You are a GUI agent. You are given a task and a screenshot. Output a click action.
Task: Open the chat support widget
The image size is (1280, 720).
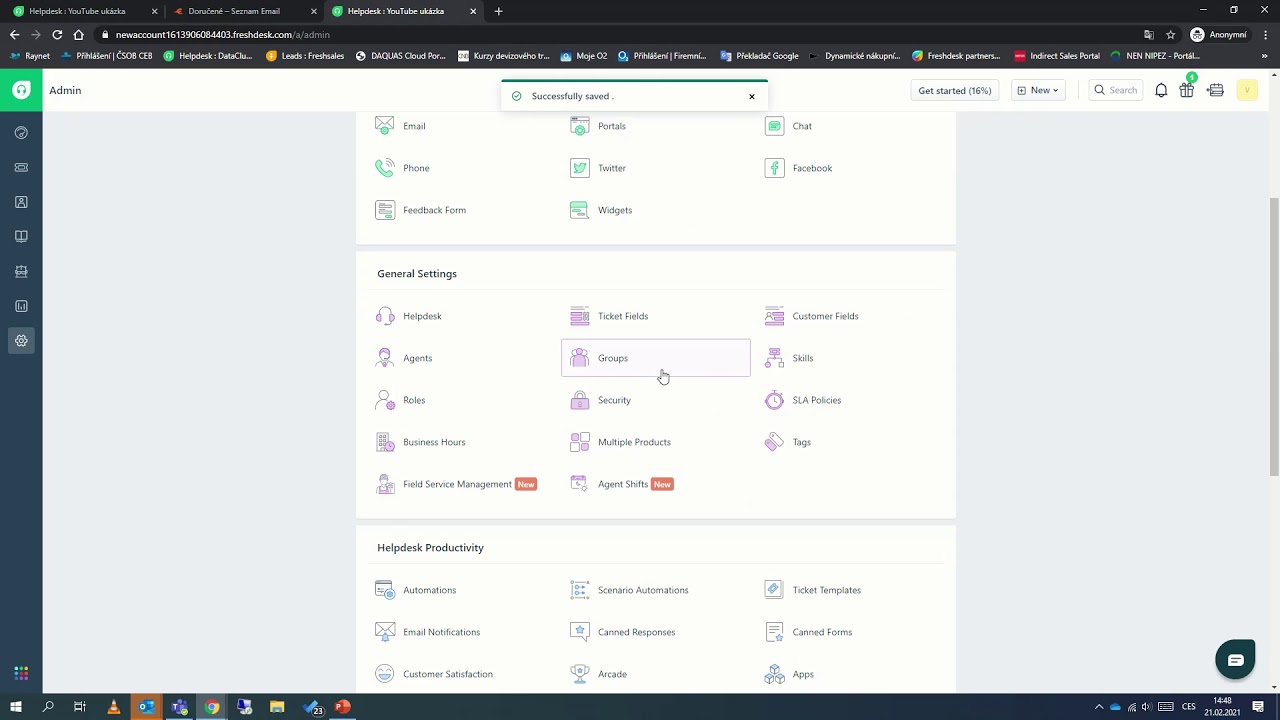[x=1235, y=660]
